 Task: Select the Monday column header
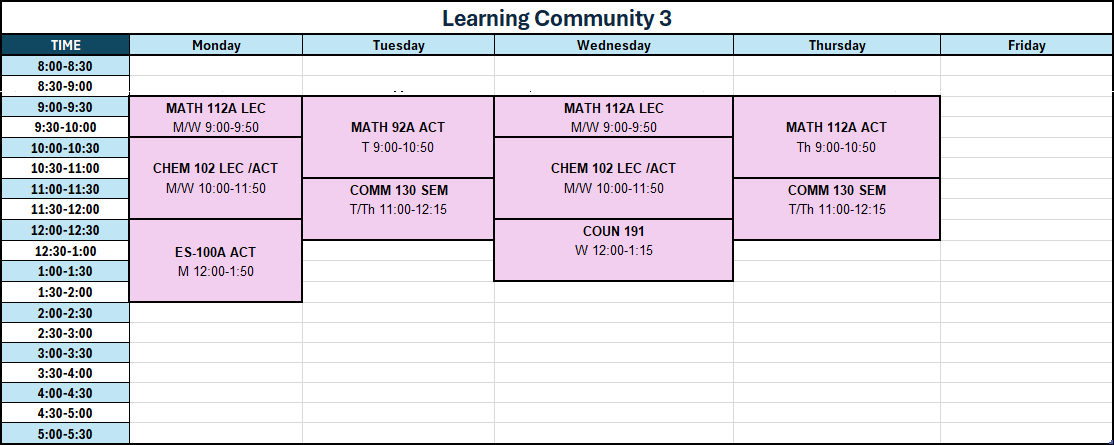point(216,45)
